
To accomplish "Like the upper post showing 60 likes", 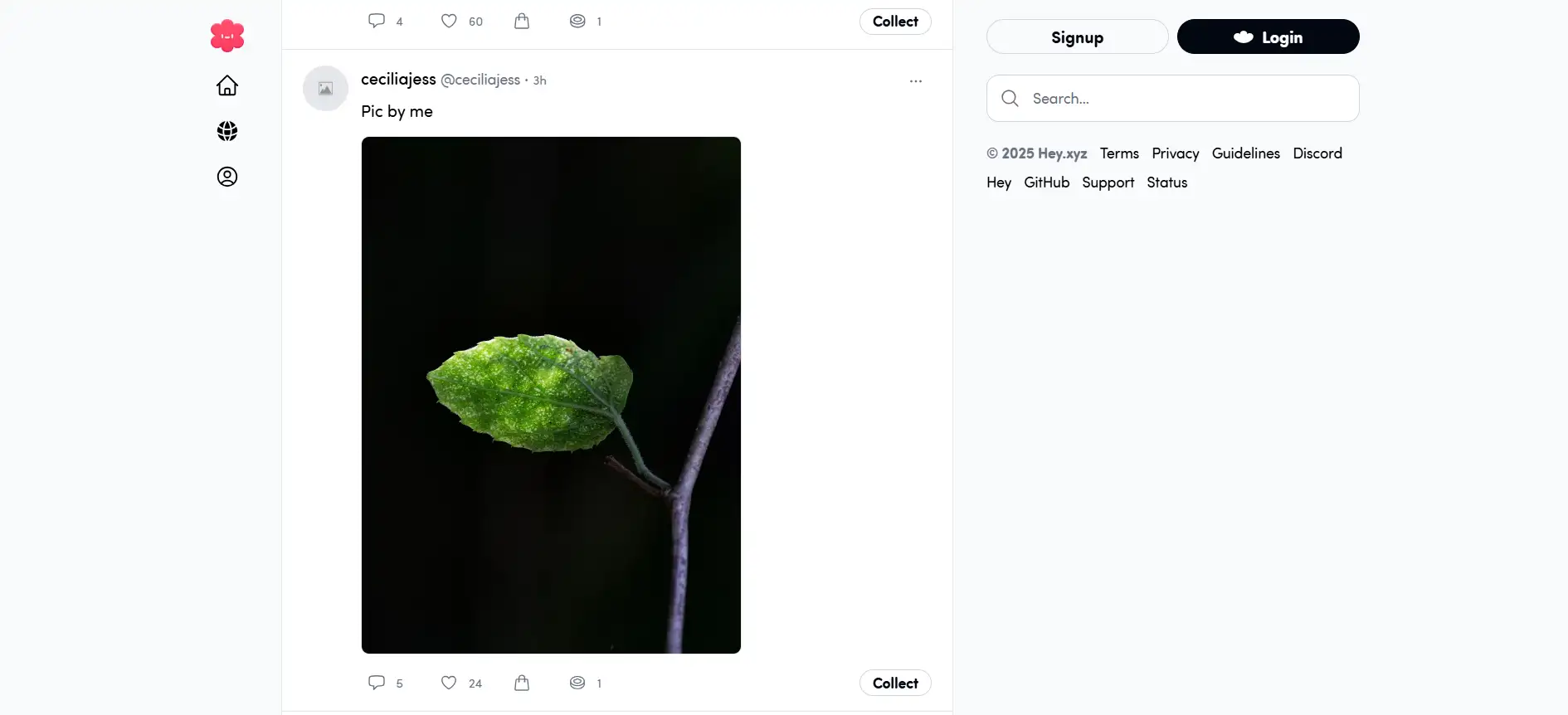I will (x=449, y=22).
